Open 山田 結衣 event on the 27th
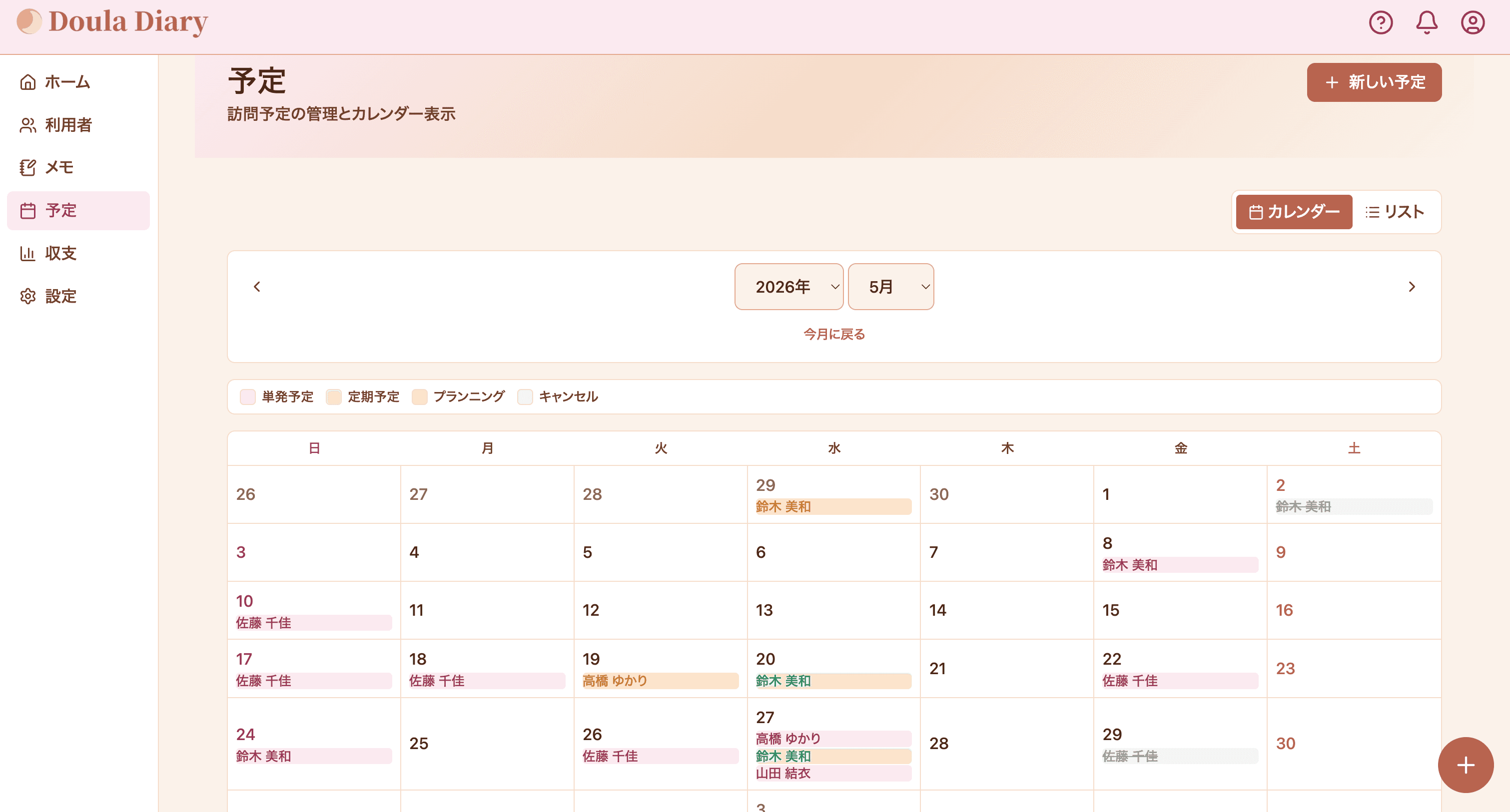This screenshot has width=1510, height=812. [x=833, y=773]
